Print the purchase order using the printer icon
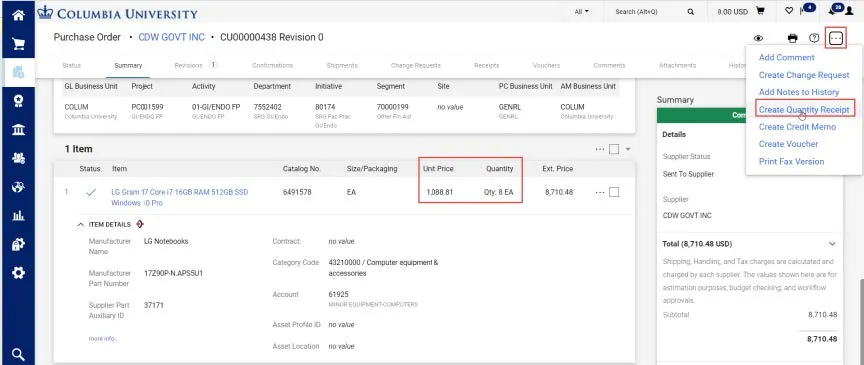 coord(792,38)
